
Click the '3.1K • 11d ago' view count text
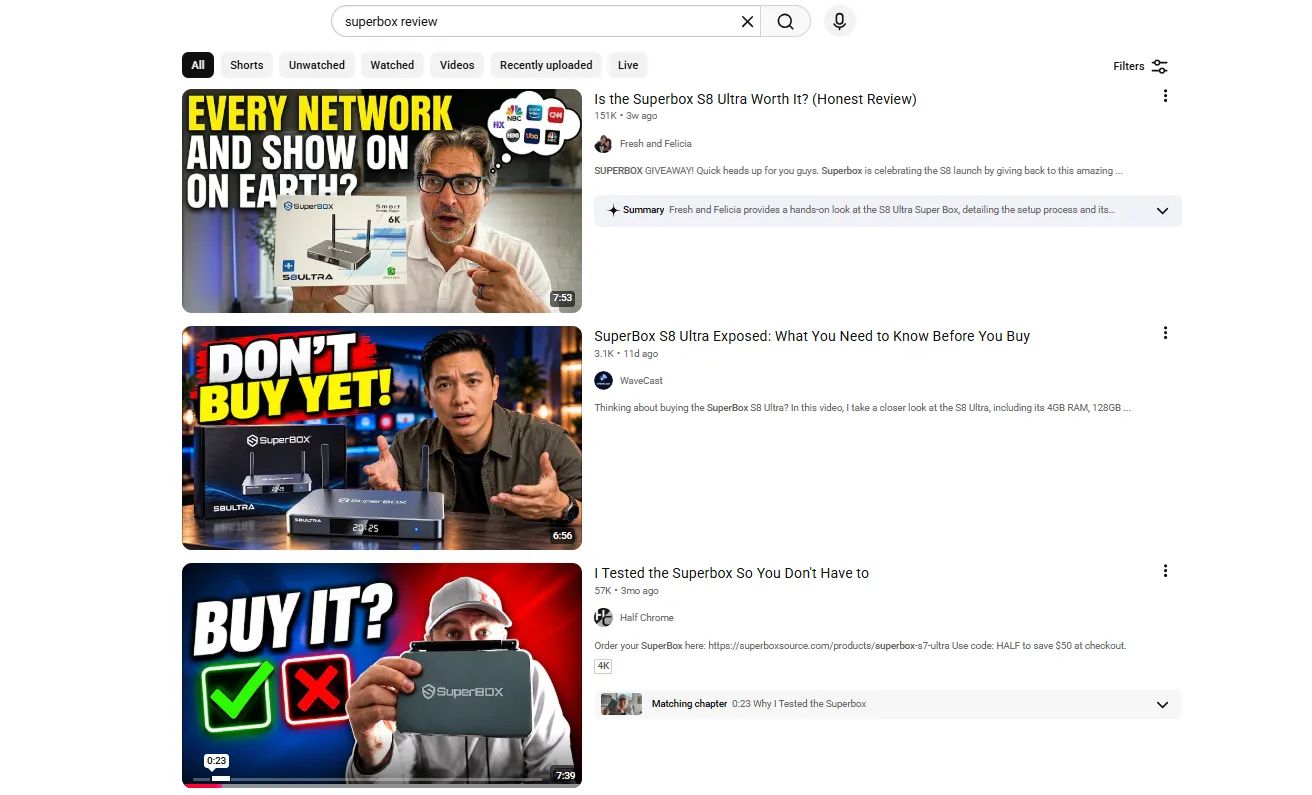click(626, 354)
